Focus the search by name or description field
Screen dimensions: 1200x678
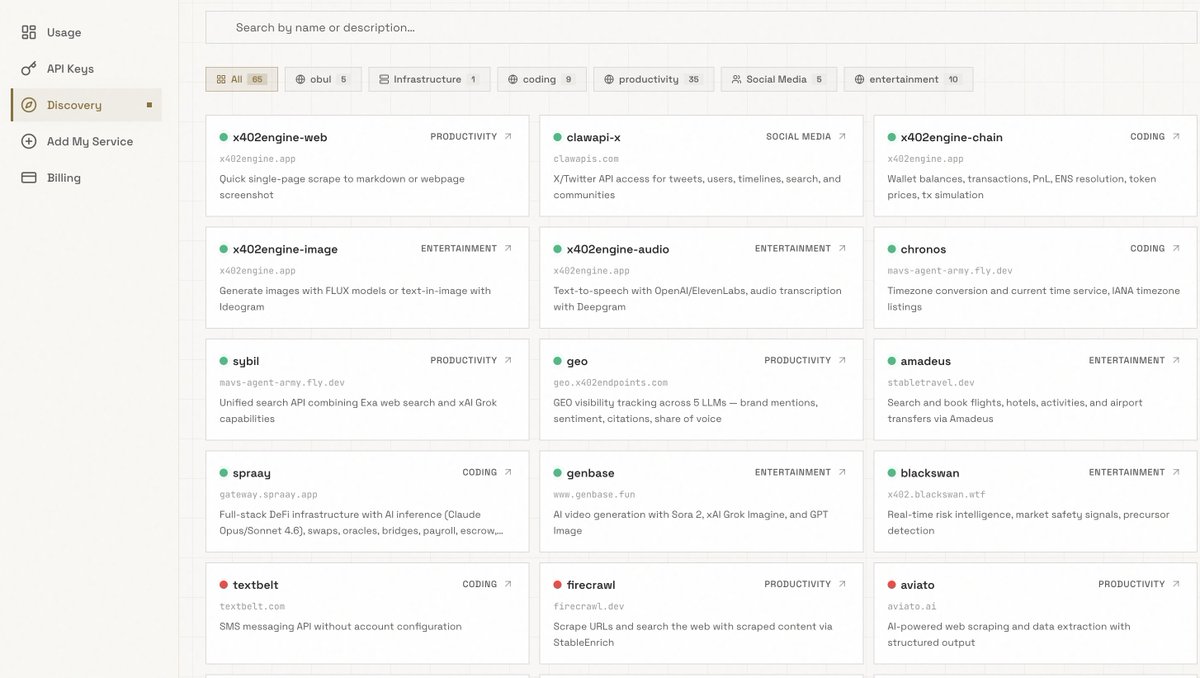pos(701,27)
